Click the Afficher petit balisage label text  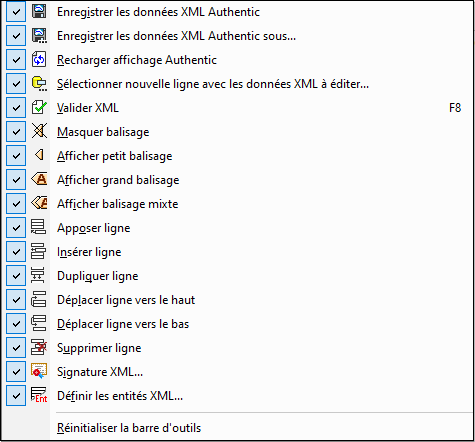click(x=115, y=156)
